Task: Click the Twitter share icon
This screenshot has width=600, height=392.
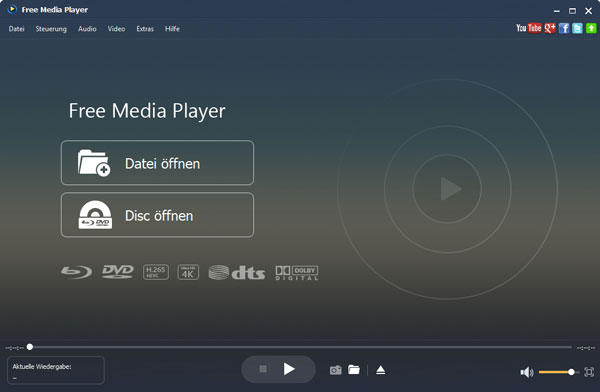Action: pyautogui.click(x=577, y=28)
